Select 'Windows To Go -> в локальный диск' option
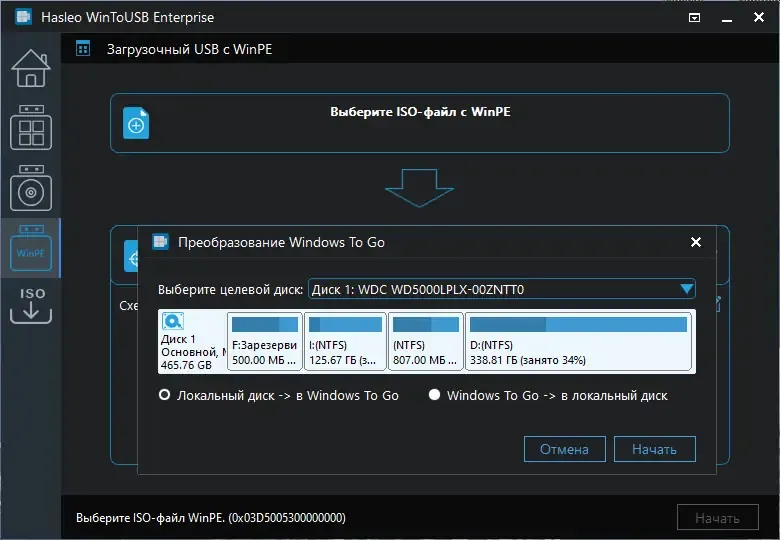 pyautogui.click(x=434, y=395)
